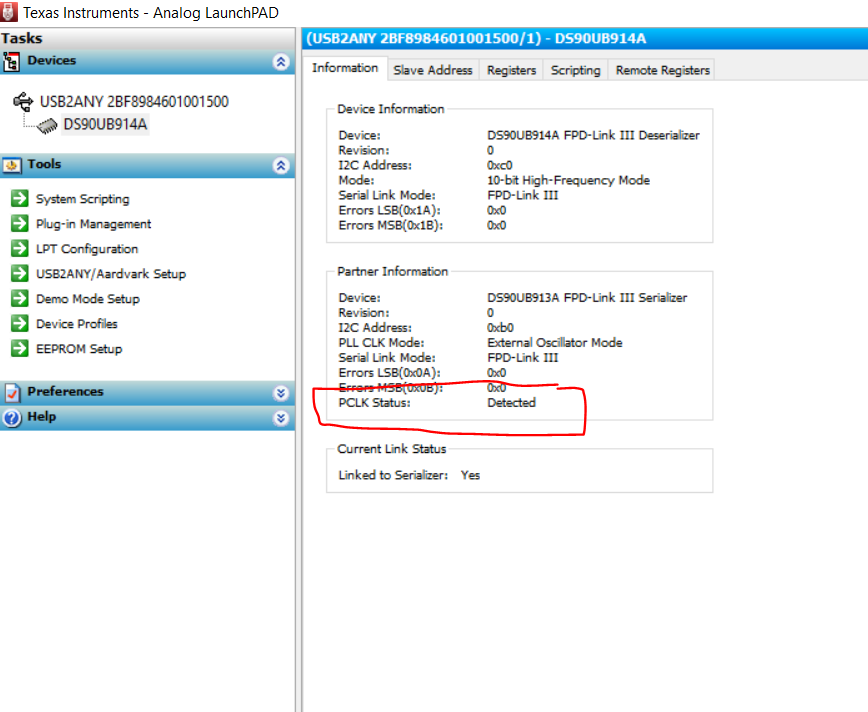Click the Errors LSB(0x1A) label
The image size is (868, 712).
click(390, 210)
